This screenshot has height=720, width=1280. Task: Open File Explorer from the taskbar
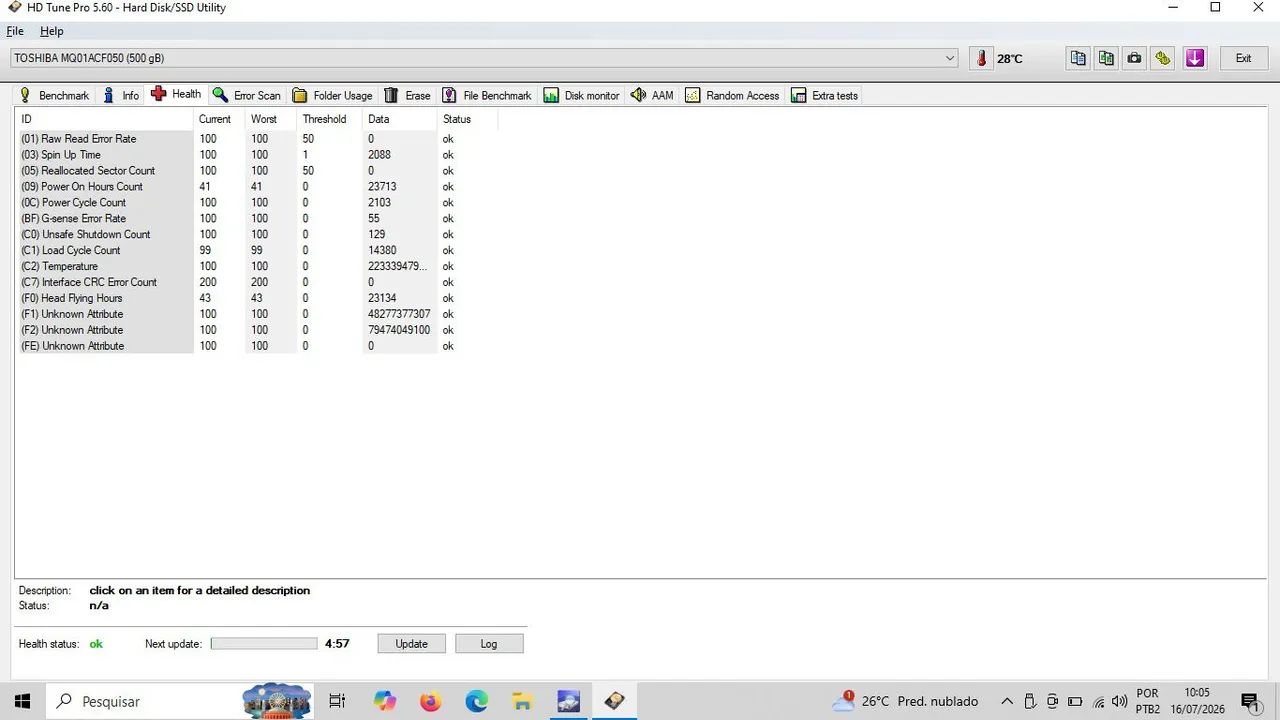(522, 701)
